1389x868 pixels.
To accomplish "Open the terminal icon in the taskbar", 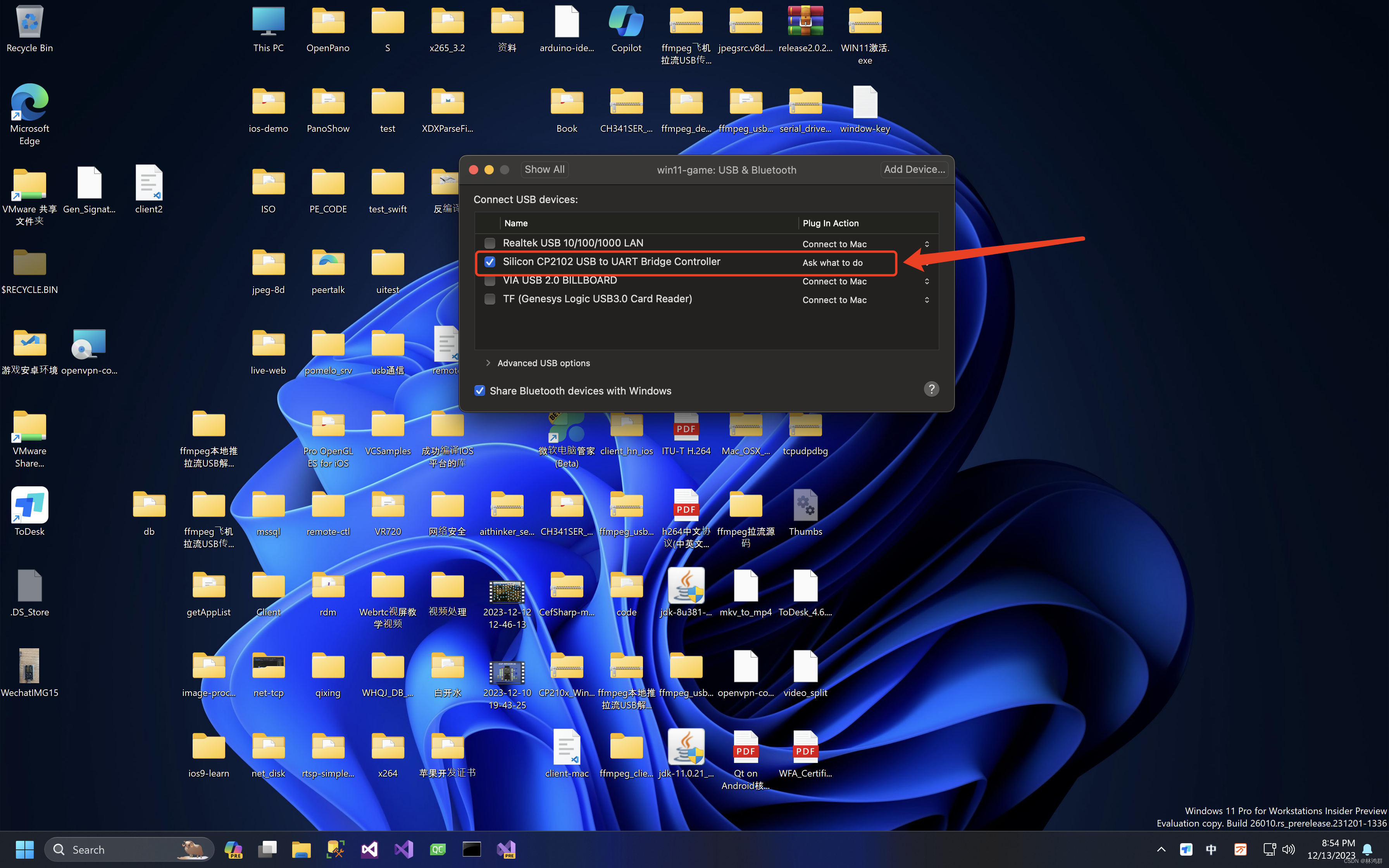I will (x=472, y=850).
